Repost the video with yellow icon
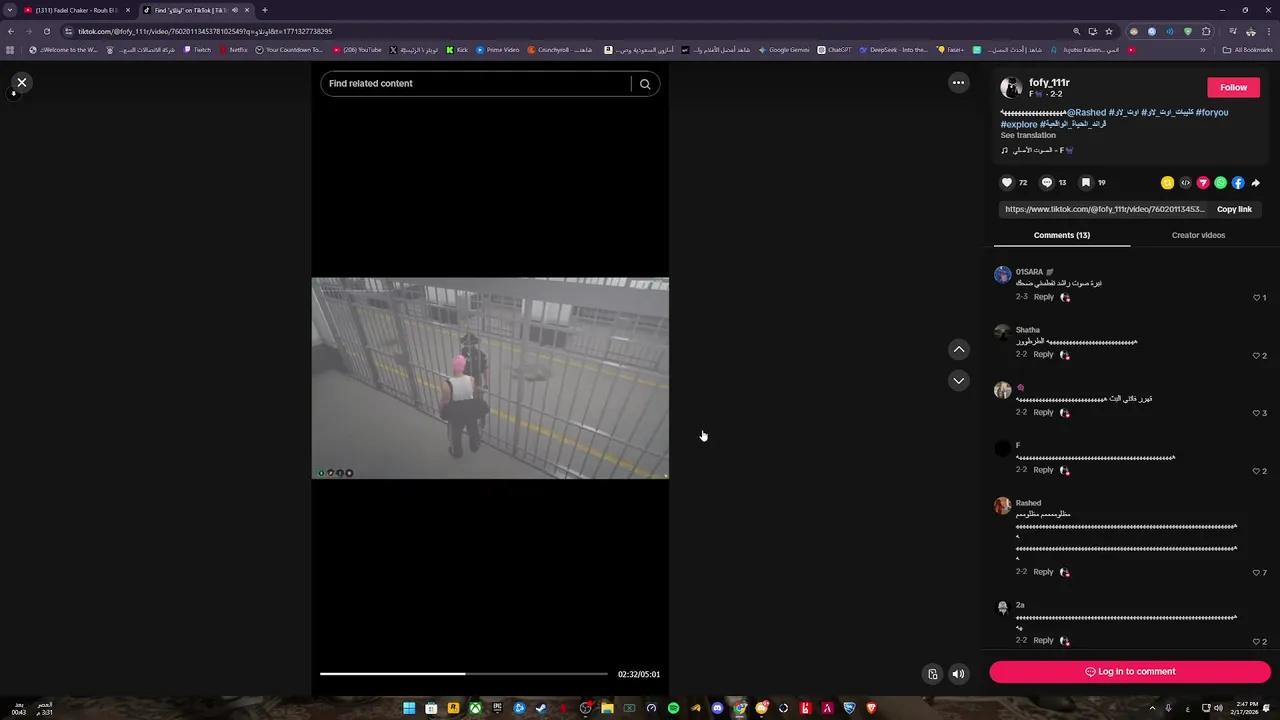Screen dimensions: 1280x720 coord(1167,183)
